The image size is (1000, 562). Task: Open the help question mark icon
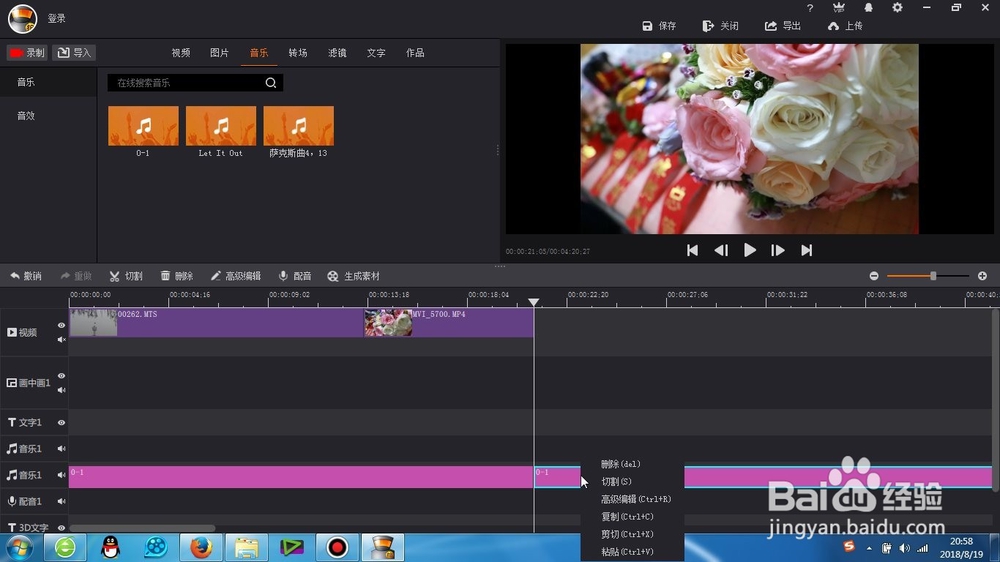point(810,8)
